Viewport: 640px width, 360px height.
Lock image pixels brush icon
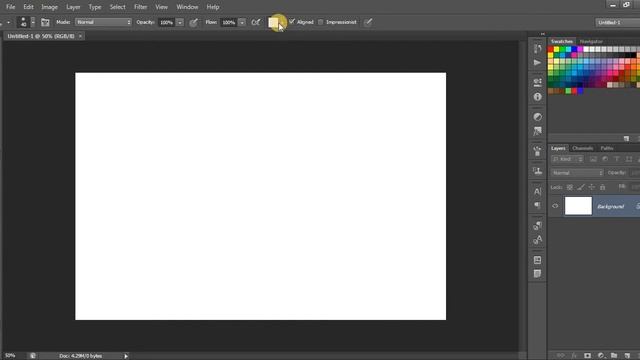[580, 187]
